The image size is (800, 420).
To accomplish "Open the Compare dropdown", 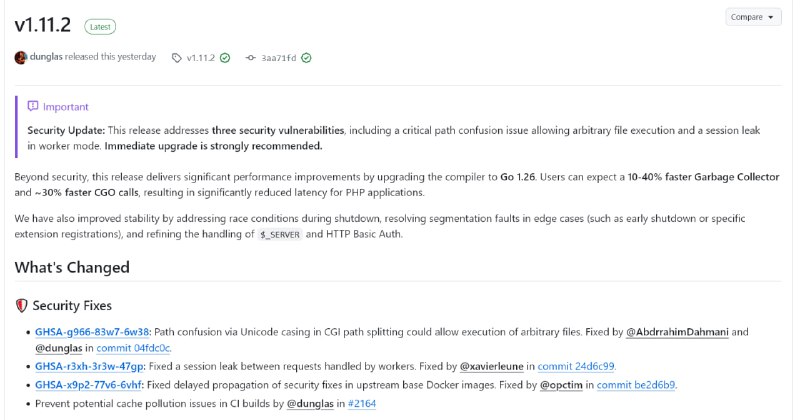I will [753, 17].
